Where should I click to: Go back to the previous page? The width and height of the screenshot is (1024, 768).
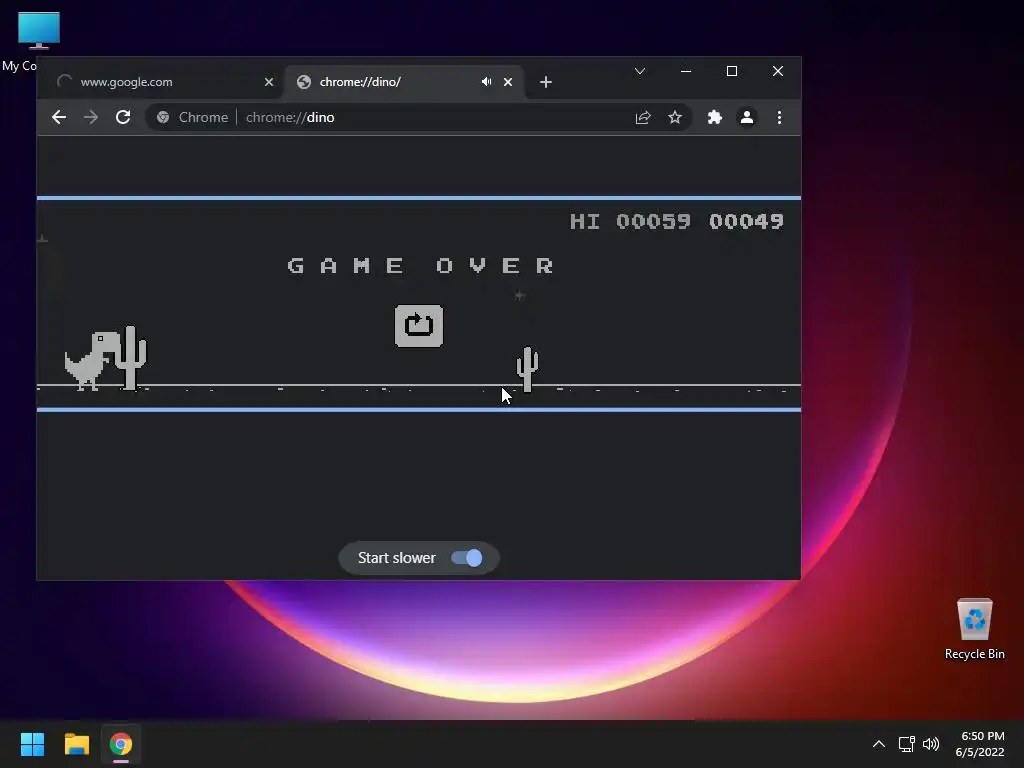[x=59, y=117]
